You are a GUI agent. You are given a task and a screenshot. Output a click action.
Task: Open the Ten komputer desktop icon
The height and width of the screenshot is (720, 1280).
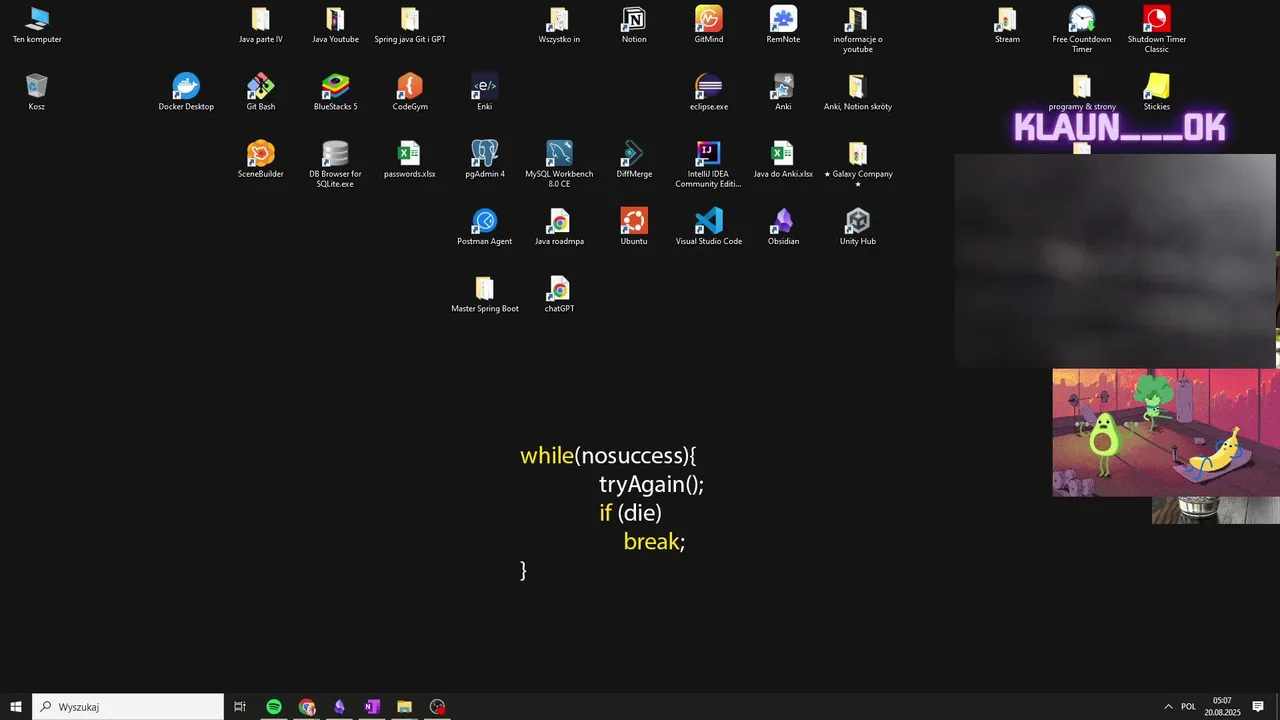[37, 26]
